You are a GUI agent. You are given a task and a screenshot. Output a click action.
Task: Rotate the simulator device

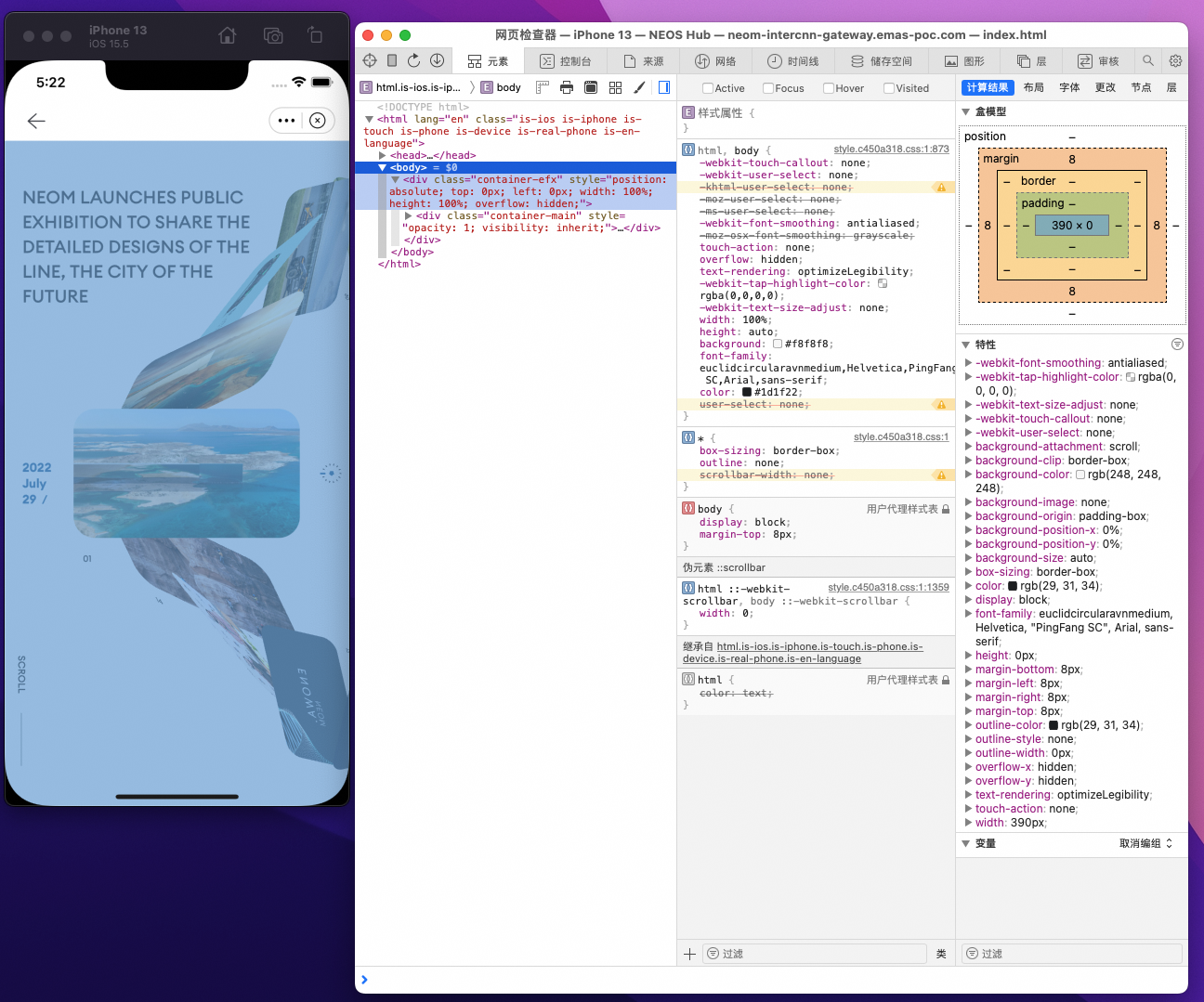tap(315, 36)
